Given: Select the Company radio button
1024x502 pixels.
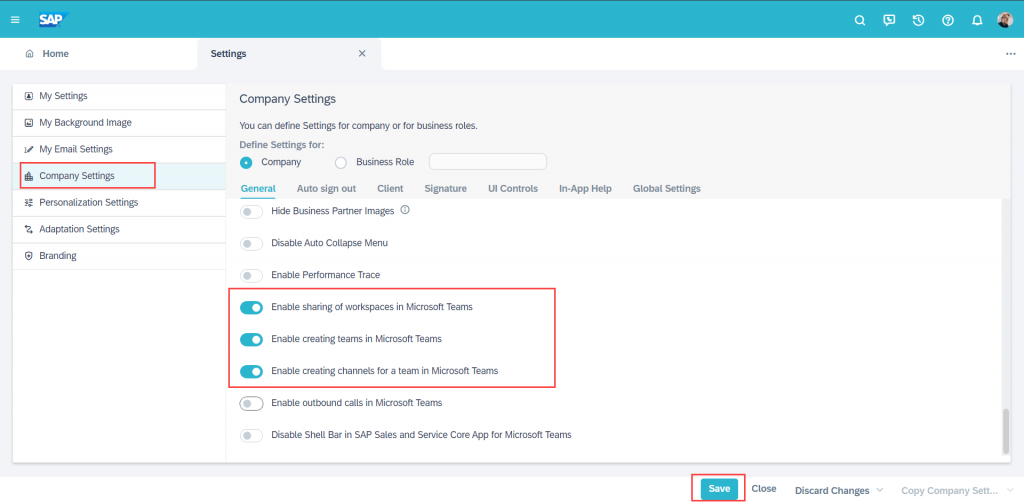Looking at the screenshot, I should pos(246,163).
